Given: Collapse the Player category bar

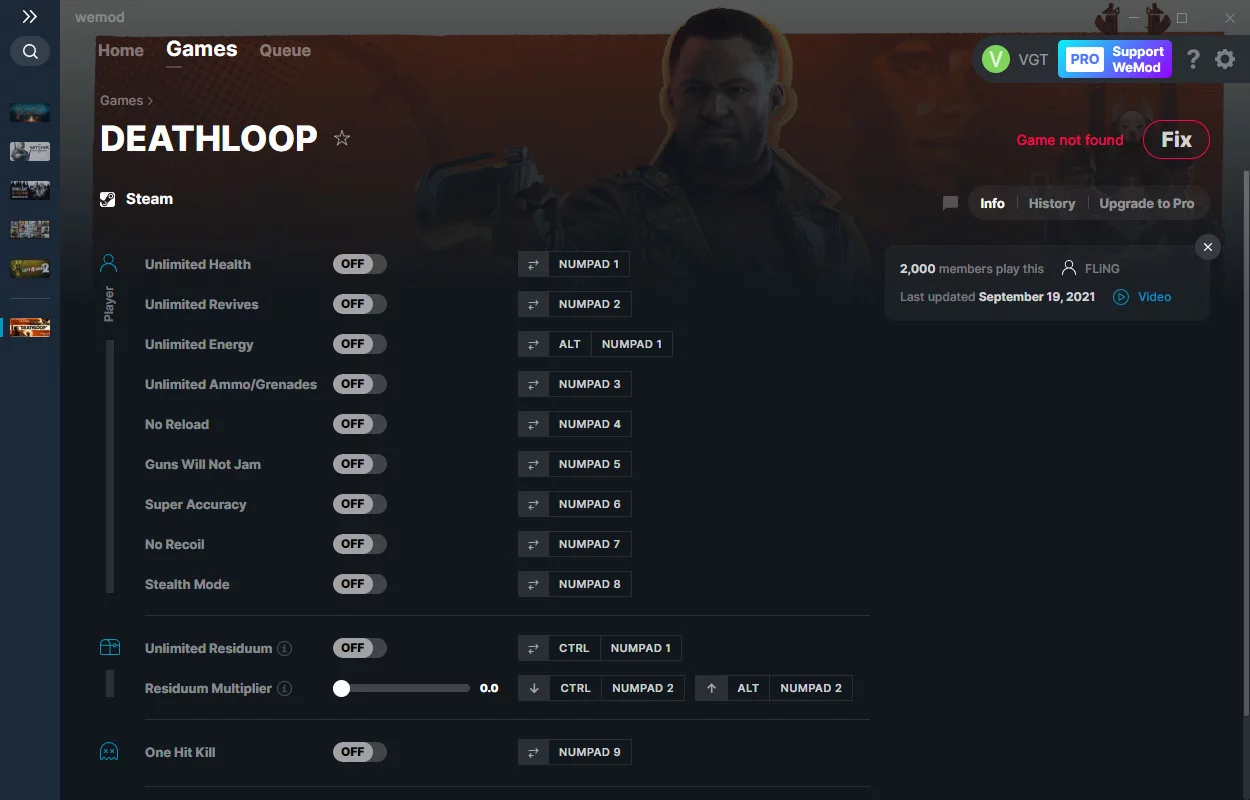Looking at the screenshot, I should coord(110,466).
